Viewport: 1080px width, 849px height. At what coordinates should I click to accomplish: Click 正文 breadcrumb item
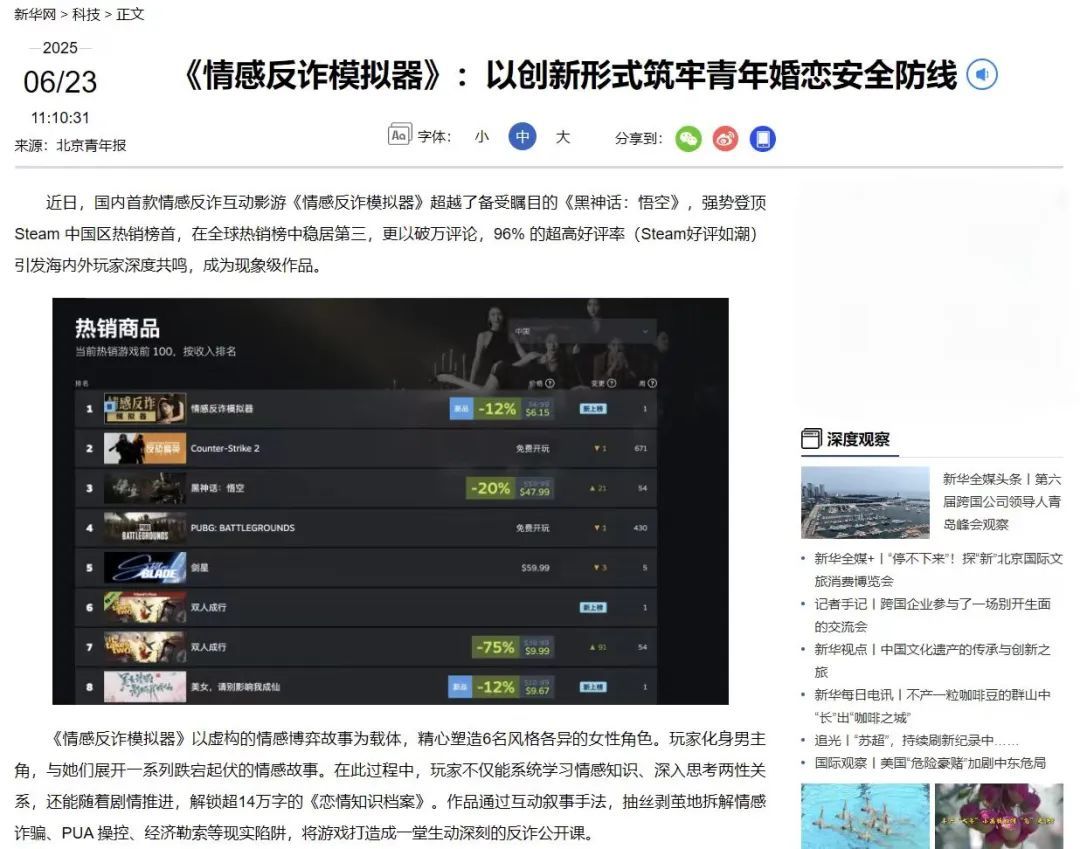pos(130,14)
